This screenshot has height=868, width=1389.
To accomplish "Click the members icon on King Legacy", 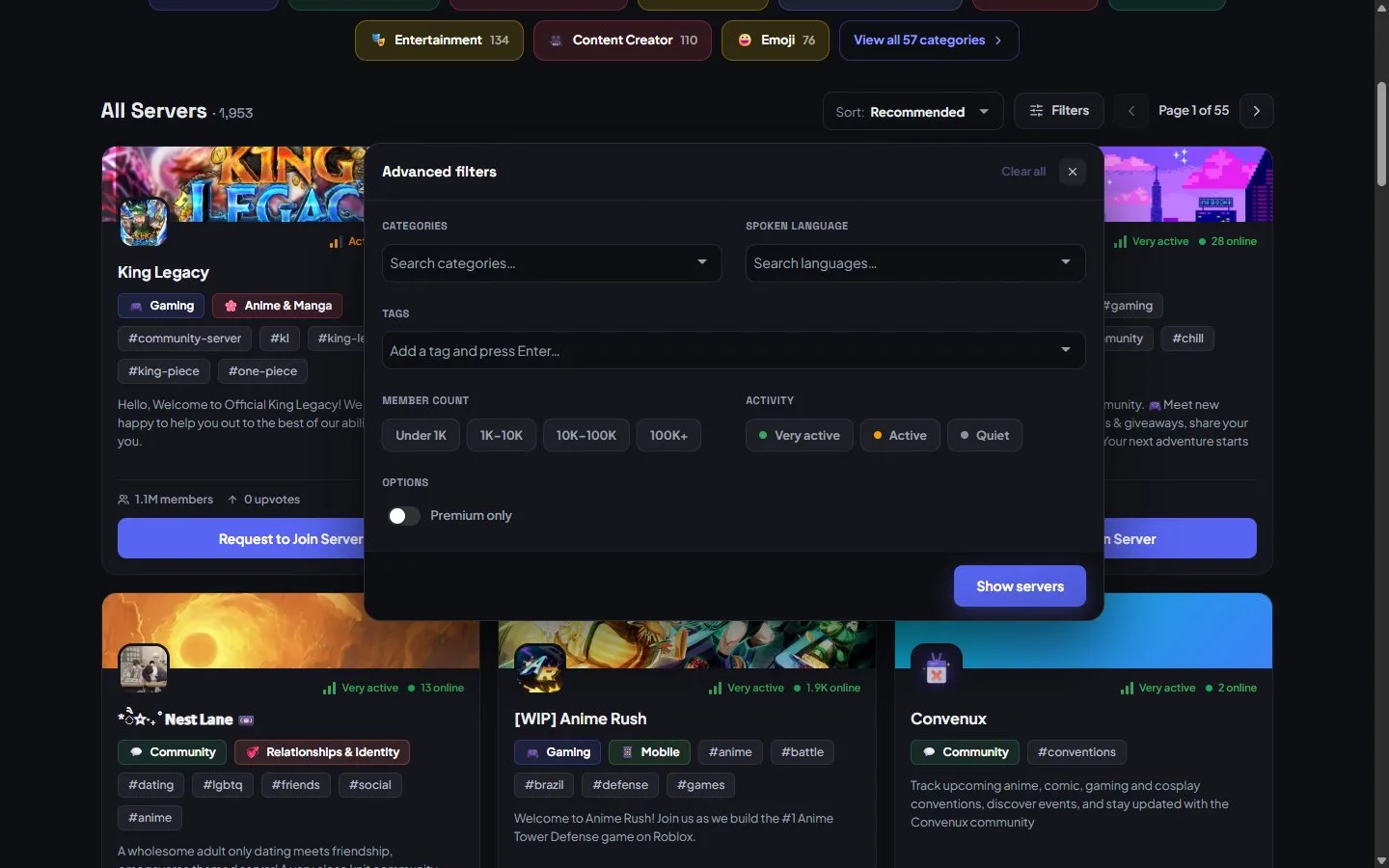I will 123,500.
